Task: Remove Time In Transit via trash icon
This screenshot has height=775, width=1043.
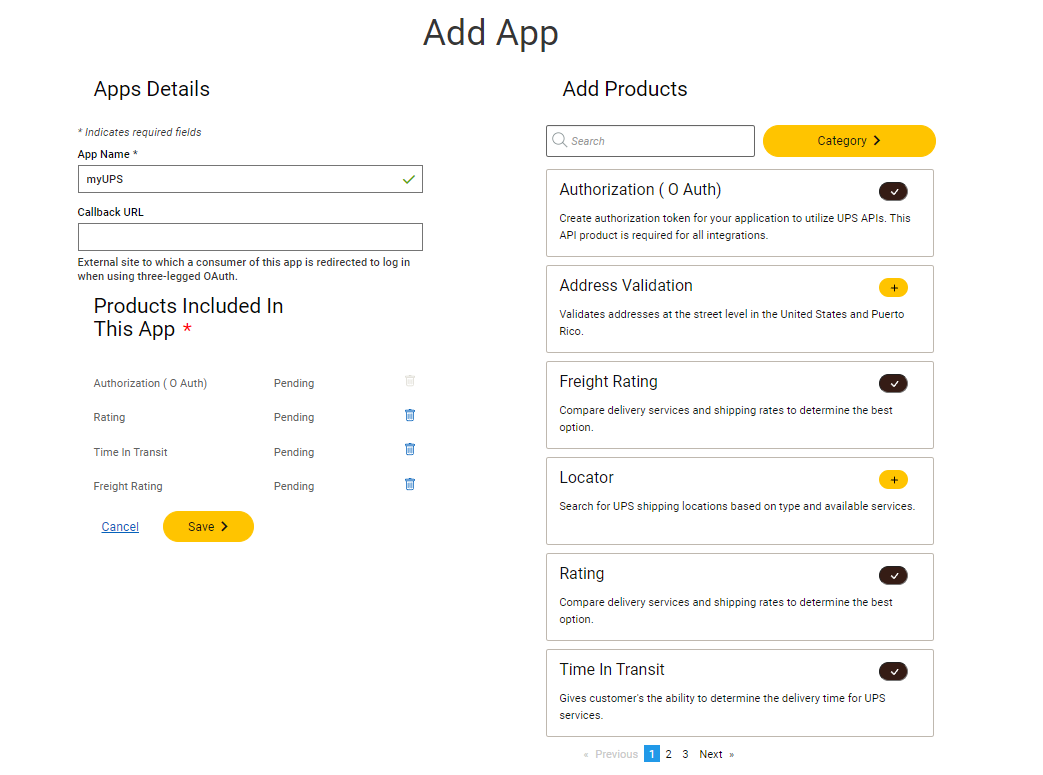Action: tap(410, 450)
